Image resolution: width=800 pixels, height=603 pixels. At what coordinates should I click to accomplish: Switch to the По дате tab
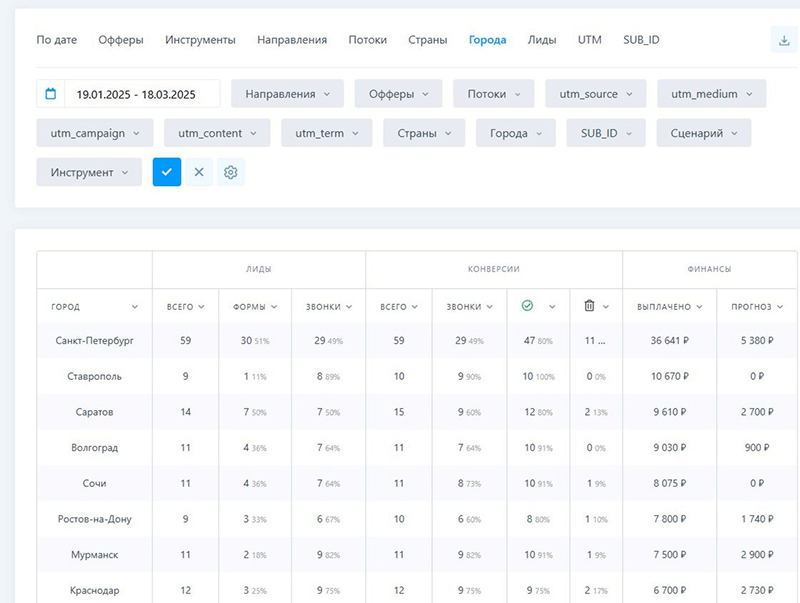coord(57,40)
